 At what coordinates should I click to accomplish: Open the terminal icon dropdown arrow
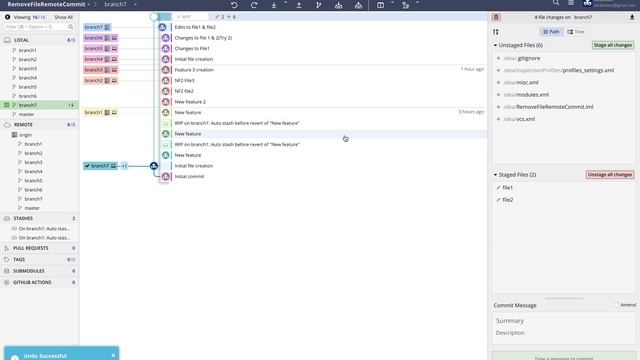(392, 3)
